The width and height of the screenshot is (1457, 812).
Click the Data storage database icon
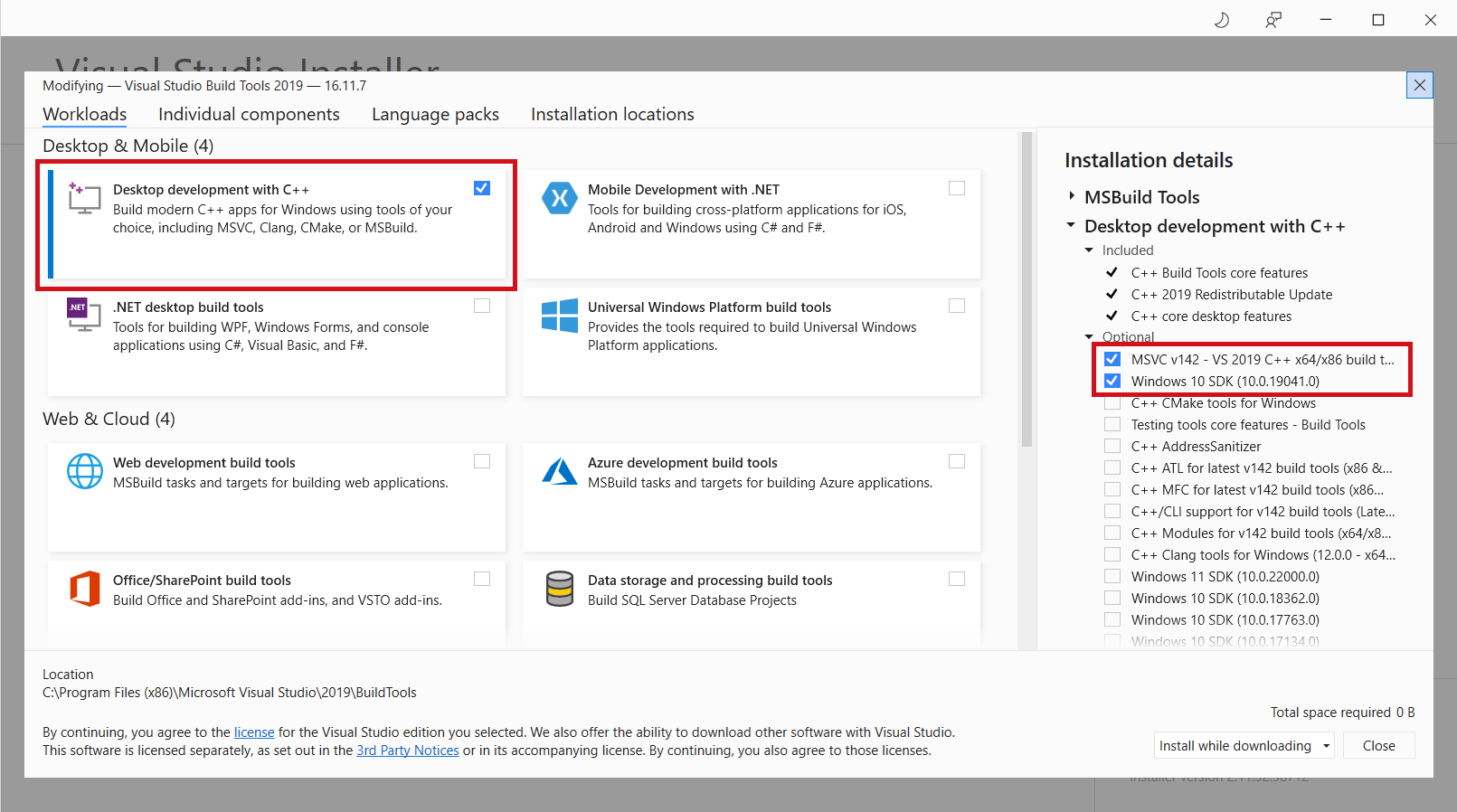point(560,589)
